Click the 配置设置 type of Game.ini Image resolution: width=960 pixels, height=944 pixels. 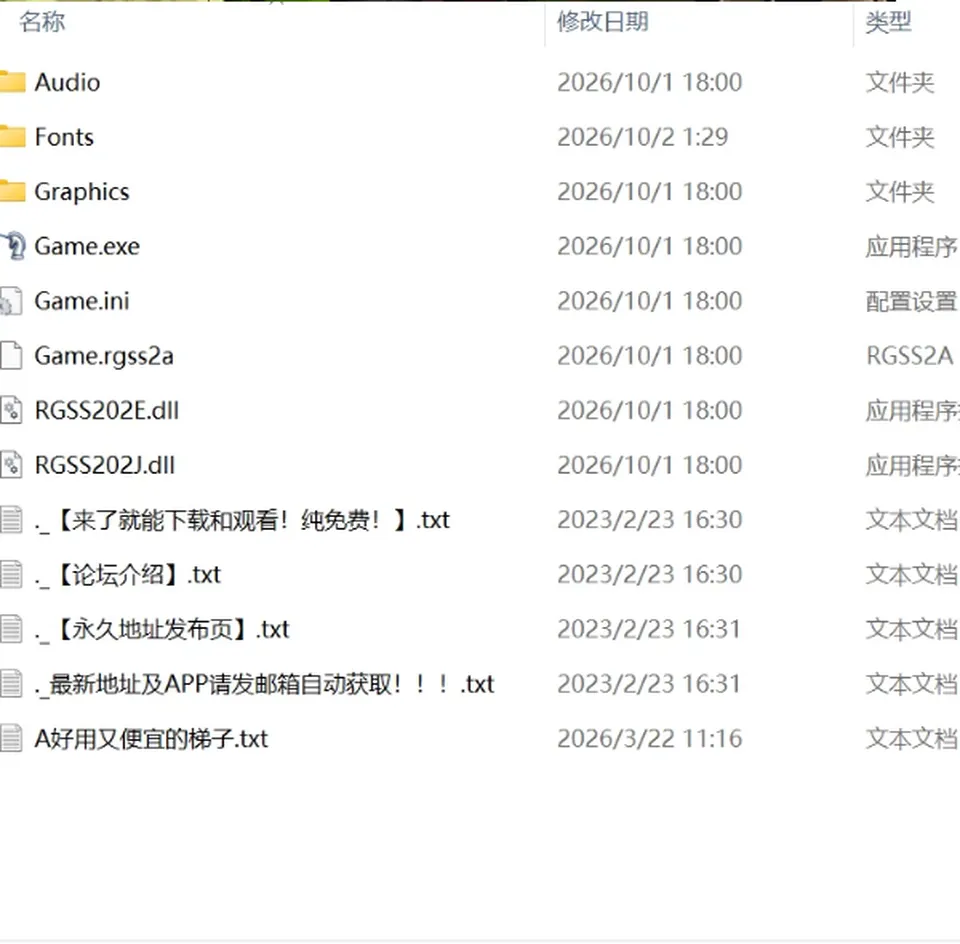coord(911,301)
